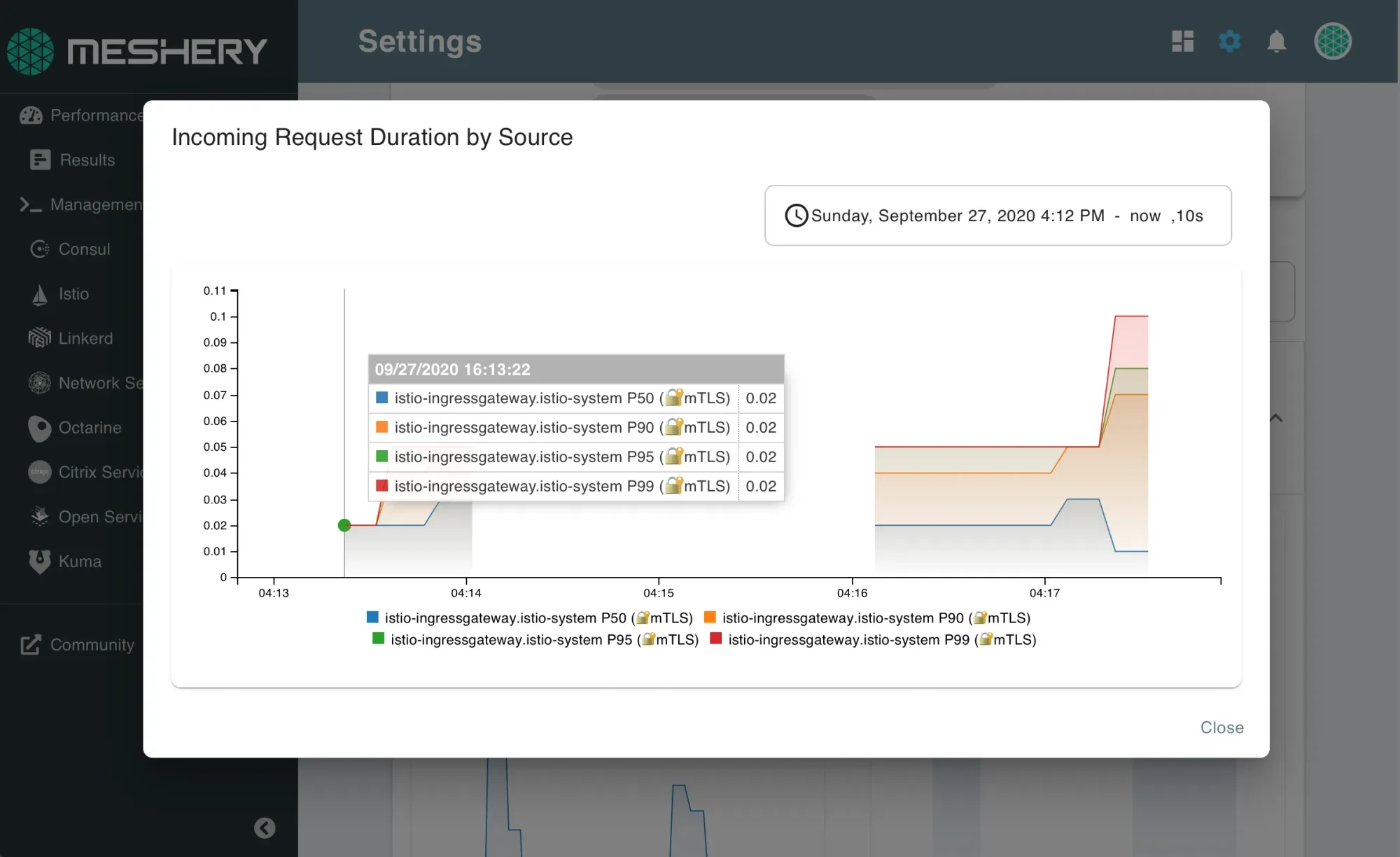Close the Incoming Request Duration dialog
The image size is (1400, 857).
click(1221, 727)
